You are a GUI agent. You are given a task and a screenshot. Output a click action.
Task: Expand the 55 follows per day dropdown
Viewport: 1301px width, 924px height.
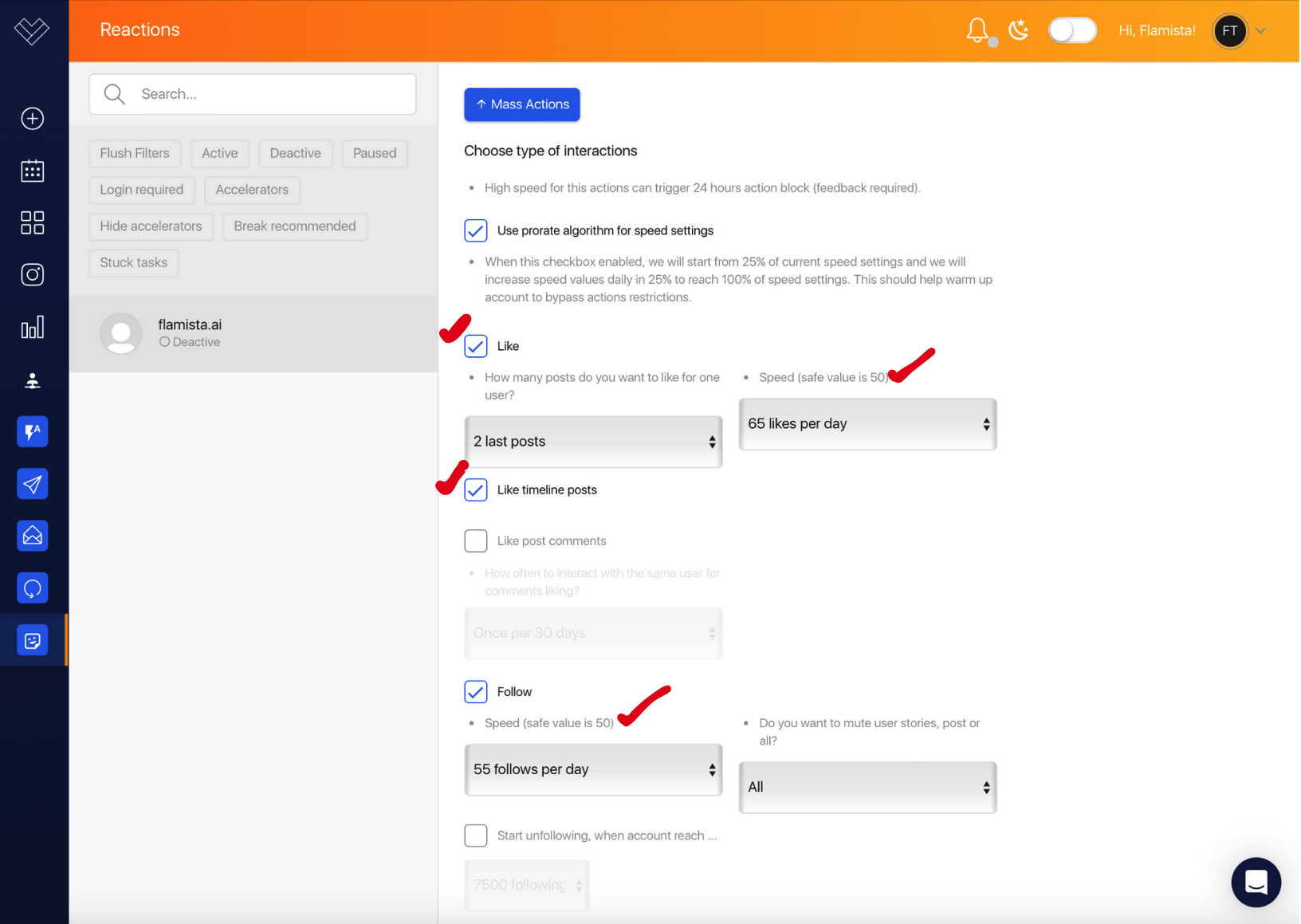[x=593, y=769]
